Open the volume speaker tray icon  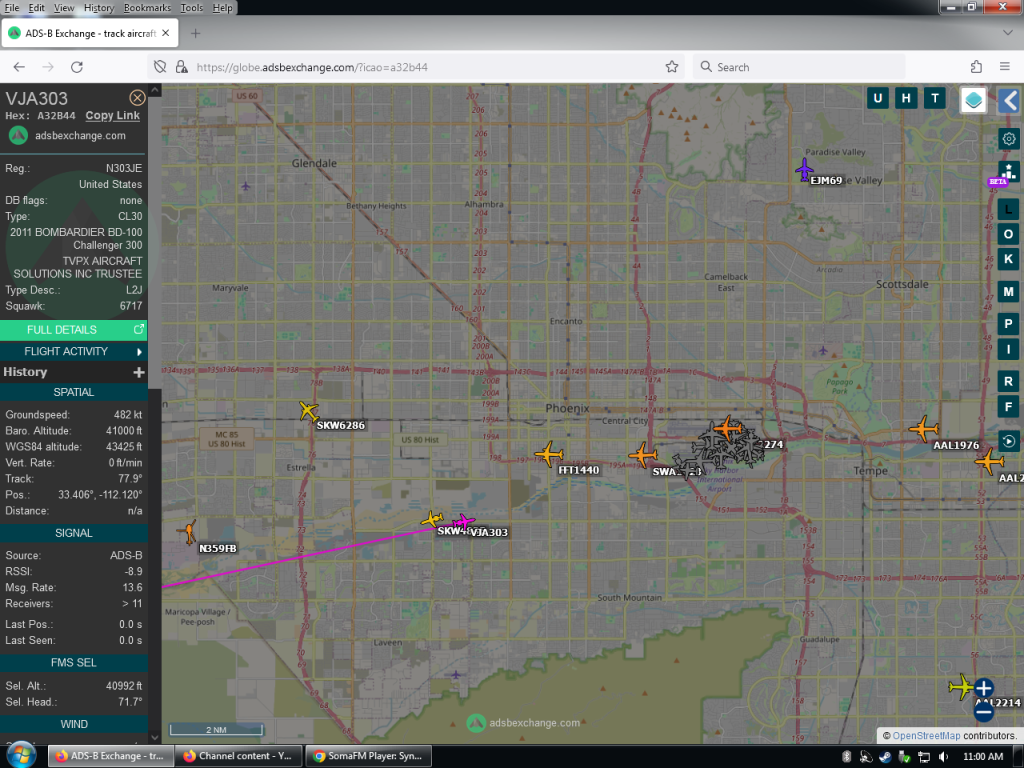943,756
